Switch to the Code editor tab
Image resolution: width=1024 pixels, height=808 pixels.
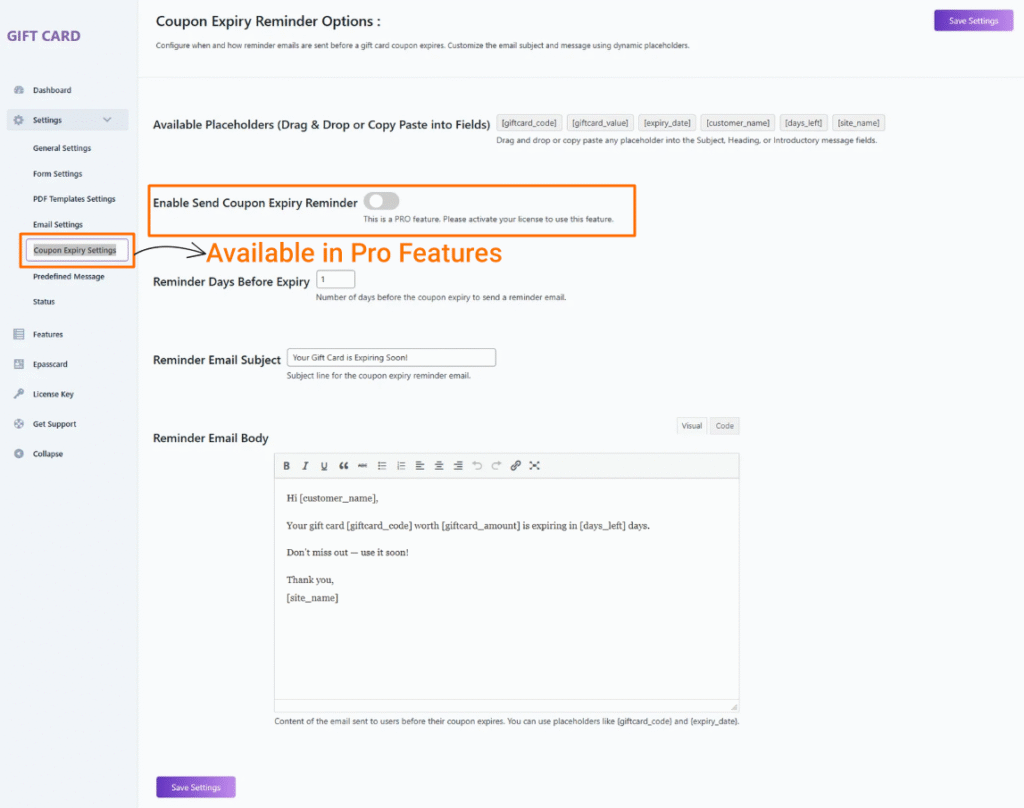725,426
